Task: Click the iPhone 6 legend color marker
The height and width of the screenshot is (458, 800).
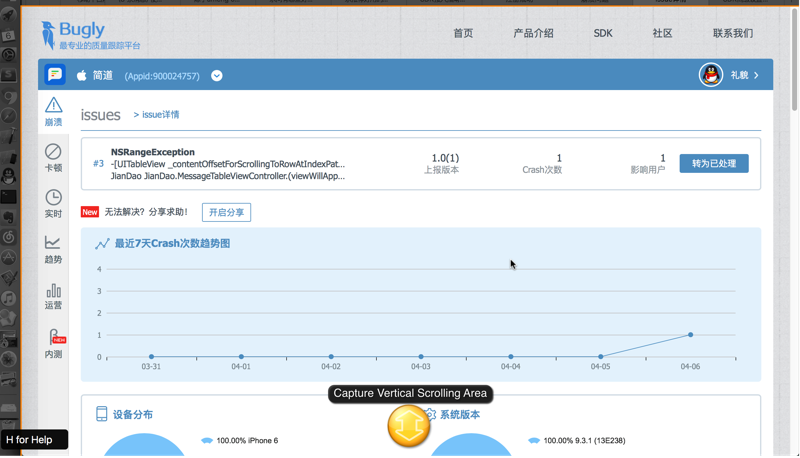Action: [207, 441]
